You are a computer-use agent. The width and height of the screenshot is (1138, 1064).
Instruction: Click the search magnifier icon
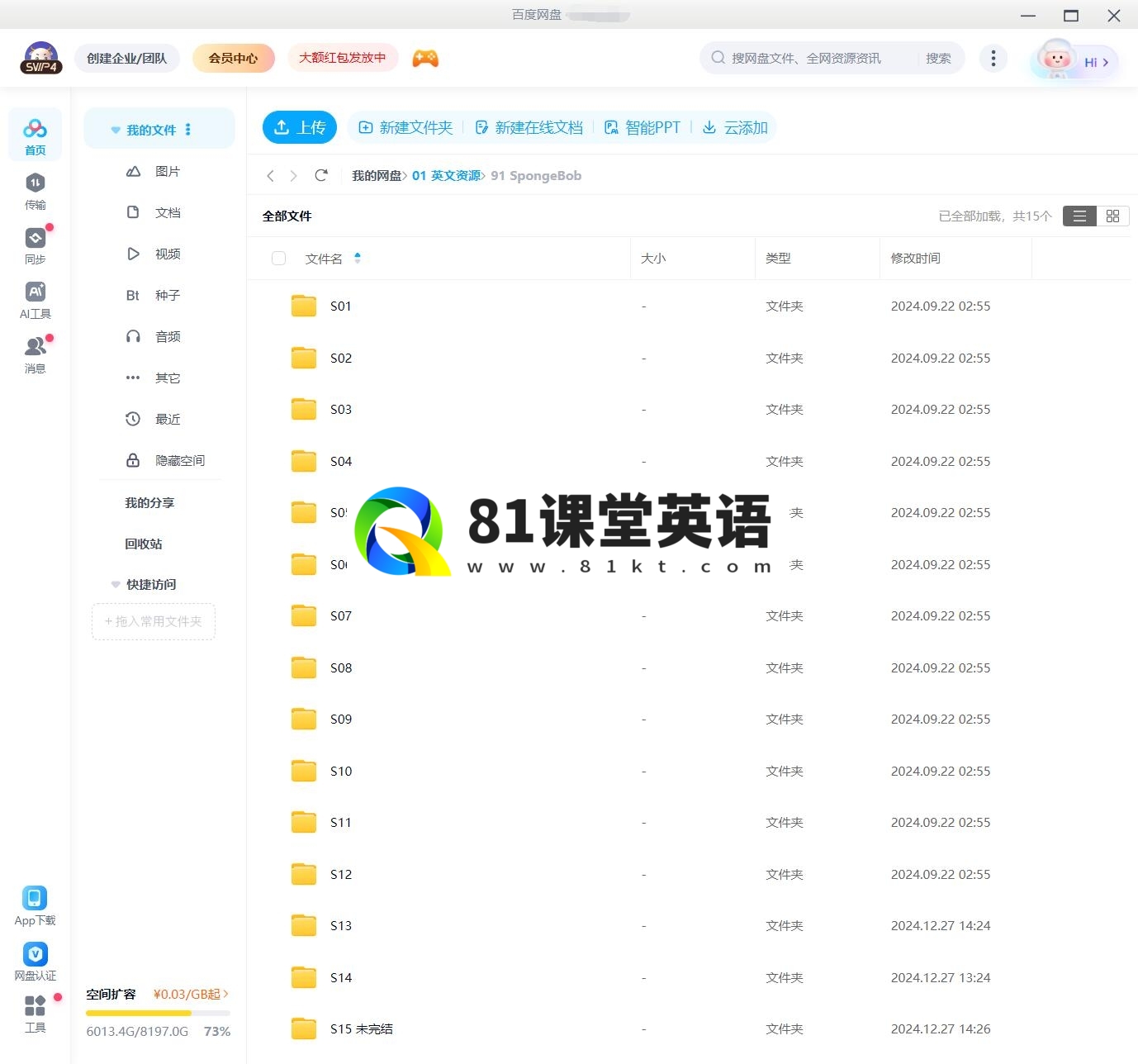[x=718, y=58]
